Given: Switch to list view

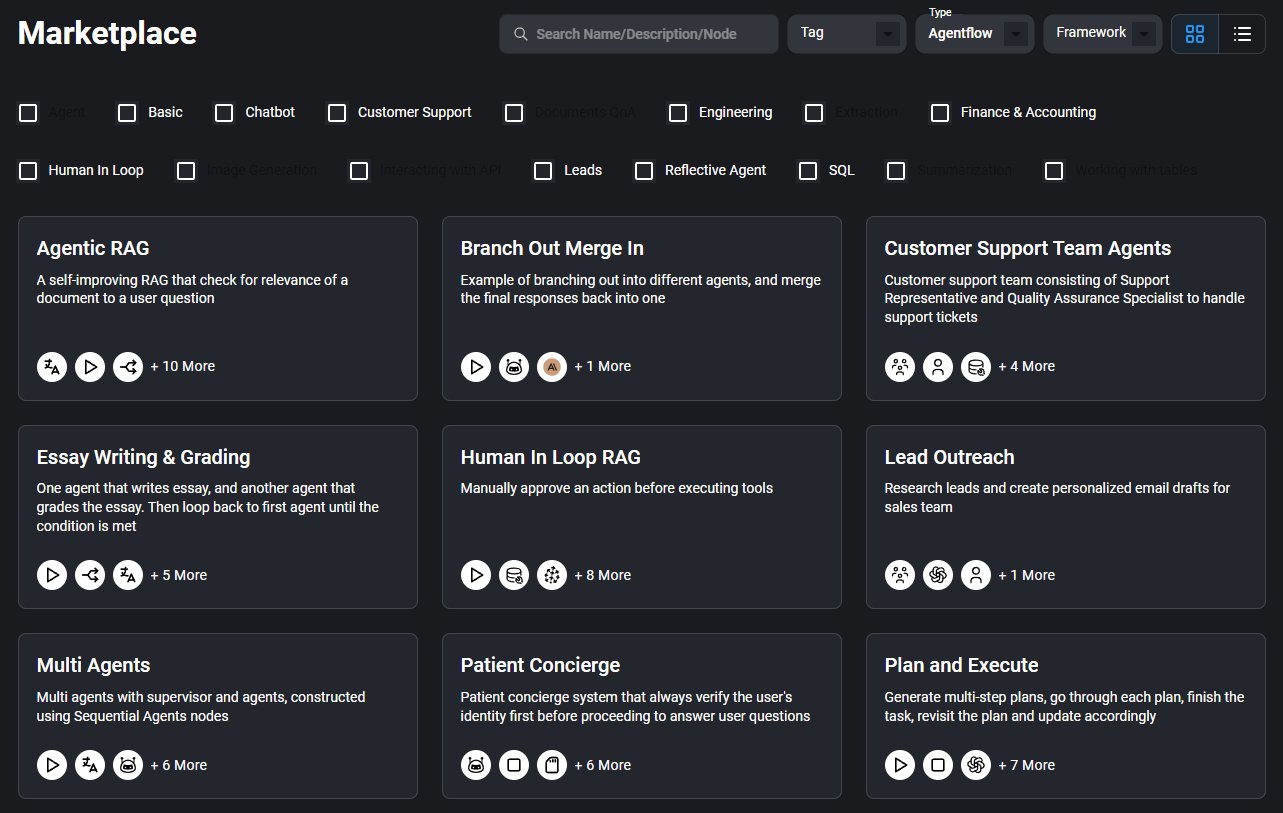Looking at the screenshot, I should click(1242, 34).
